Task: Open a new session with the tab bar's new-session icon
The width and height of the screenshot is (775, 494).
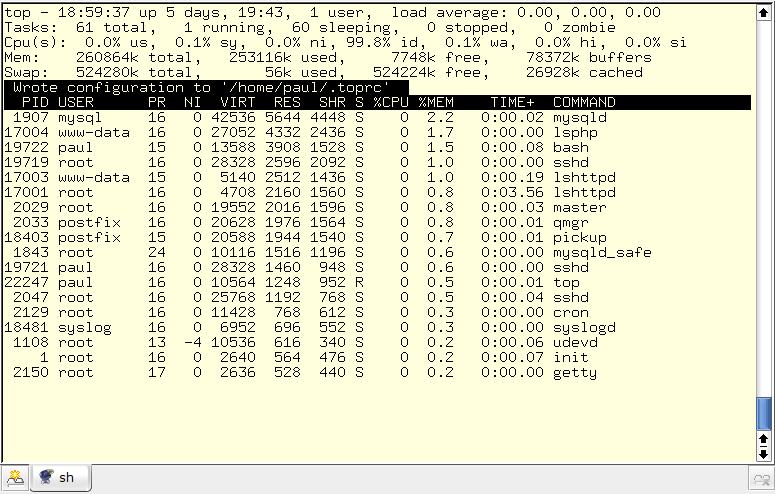Action: pyautogui.click(x=15, y=478)
